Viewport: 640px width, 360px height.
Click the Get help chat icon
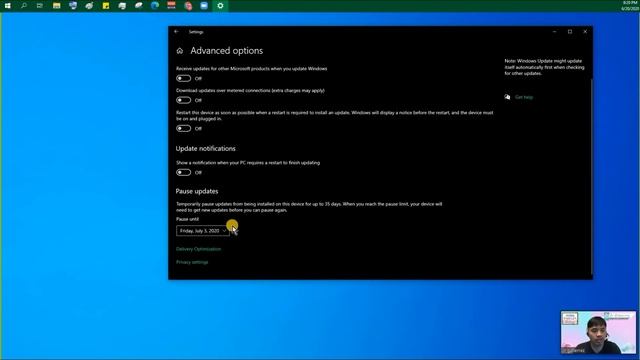point(507,97)
